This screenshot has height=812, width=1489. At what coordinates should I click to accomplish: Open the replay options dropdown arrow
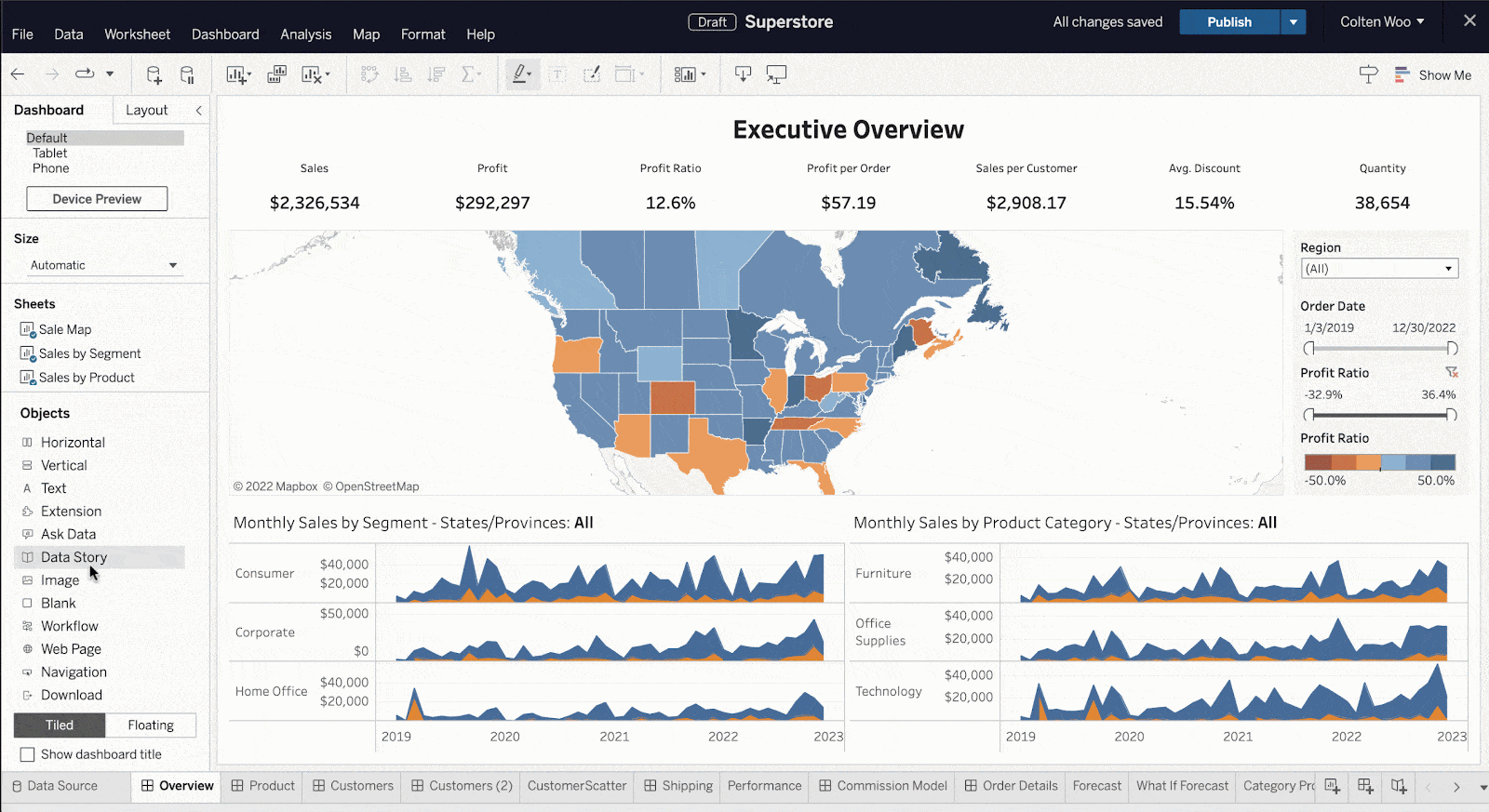(x=110, y=73)
